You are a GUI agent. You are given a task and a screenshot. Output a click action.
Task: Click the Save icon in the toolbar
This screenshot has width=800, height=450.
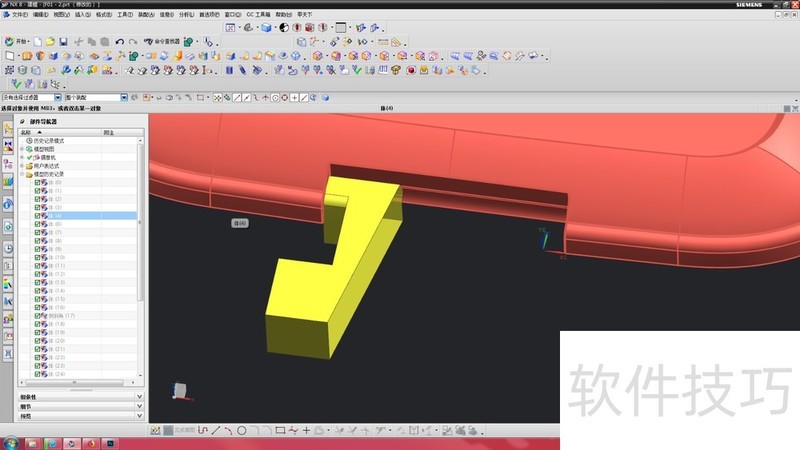click(63, 41)
